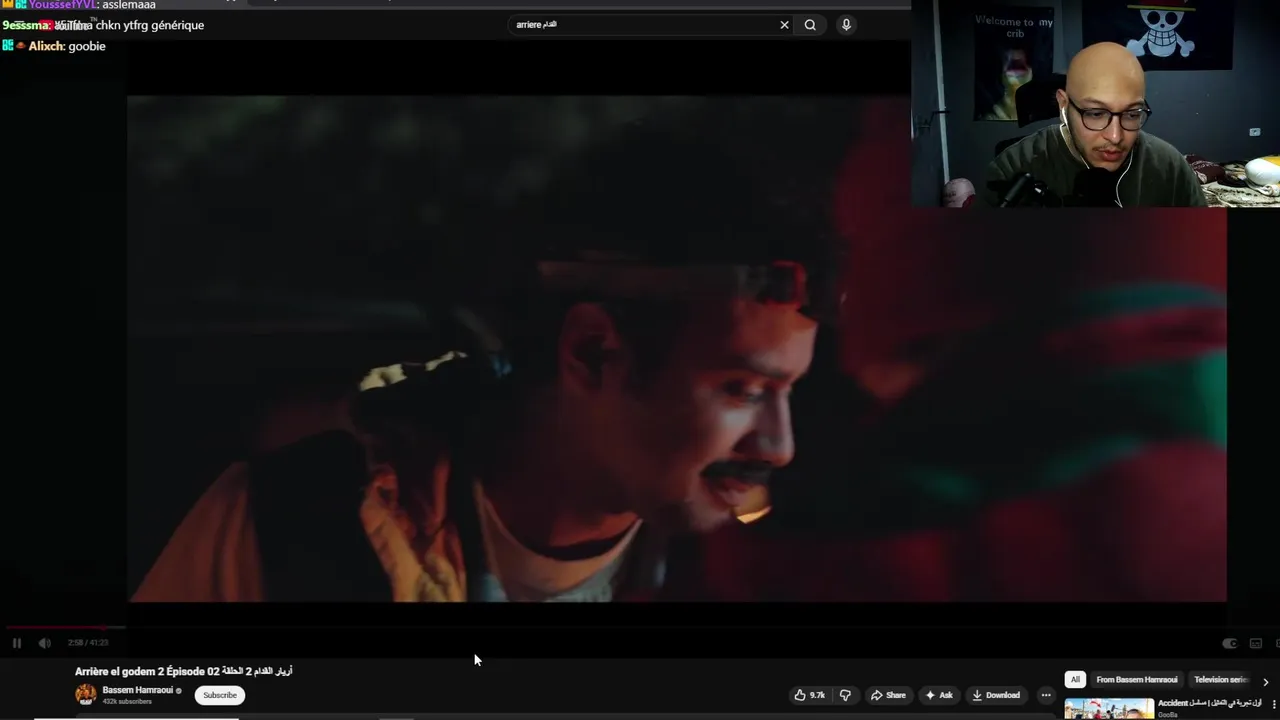Clear the search box with the X icon
The width and height of the screenshot is (1280, 720).
coord(784,25)
